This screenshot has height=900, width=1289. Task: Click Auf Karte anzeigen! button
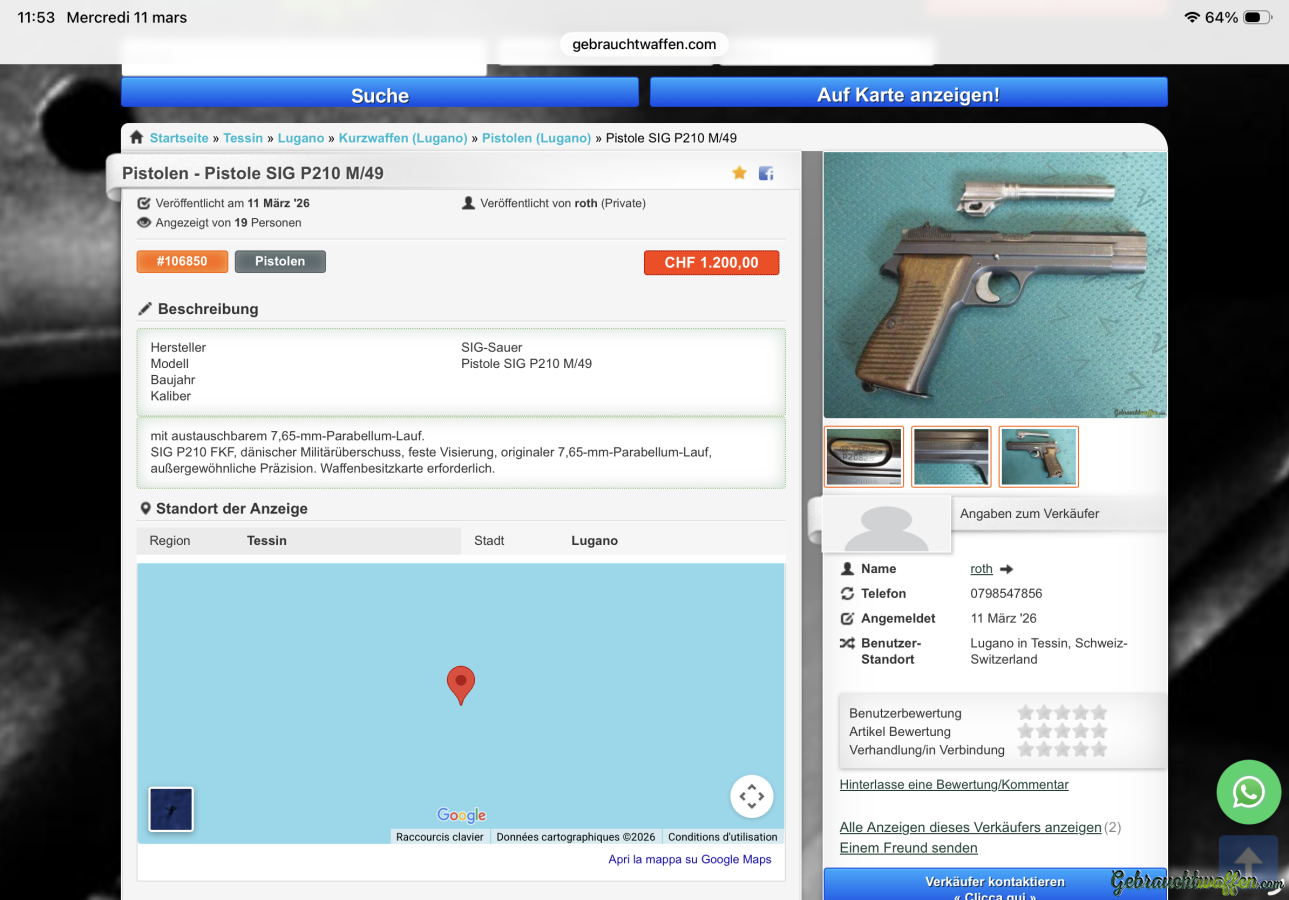(x=908, y=95)
